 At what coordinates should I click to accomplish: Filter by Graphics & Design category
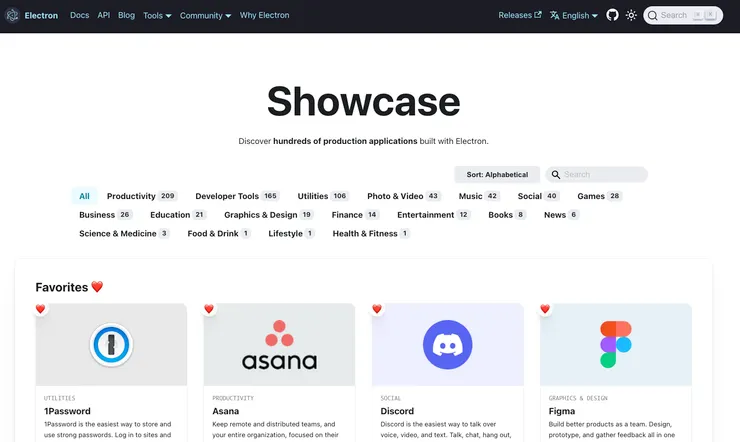[269, 215]
